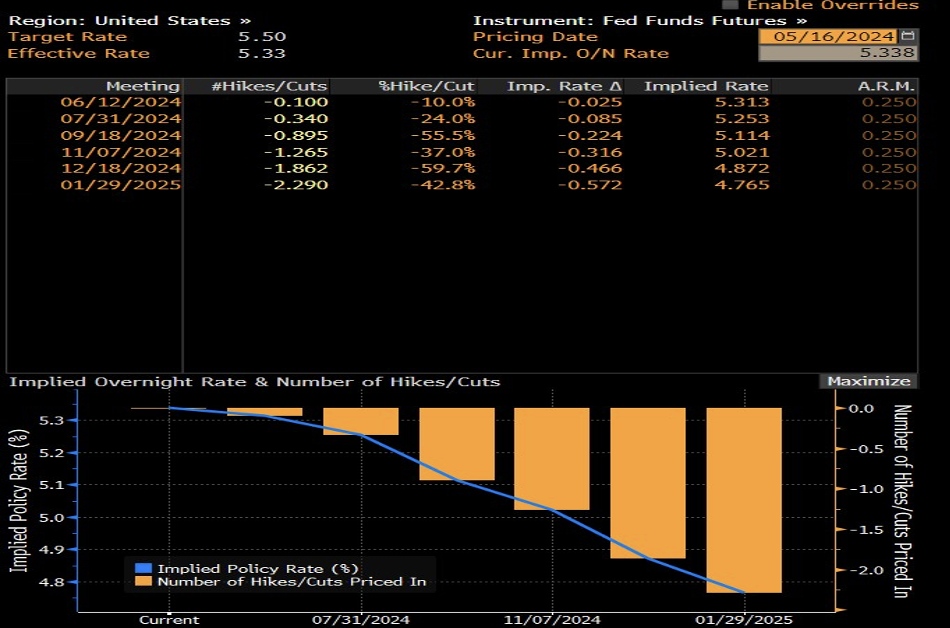
Task: Click the orange Number of Hikes/Cuts legend swatch
Action: point(143,581)
